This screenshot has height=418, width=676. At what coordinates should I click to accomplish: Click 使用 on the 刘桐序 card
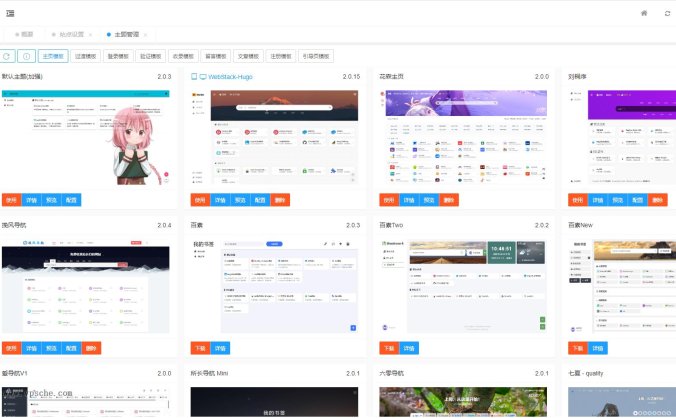pyautogui.click(x=578, y=200)
